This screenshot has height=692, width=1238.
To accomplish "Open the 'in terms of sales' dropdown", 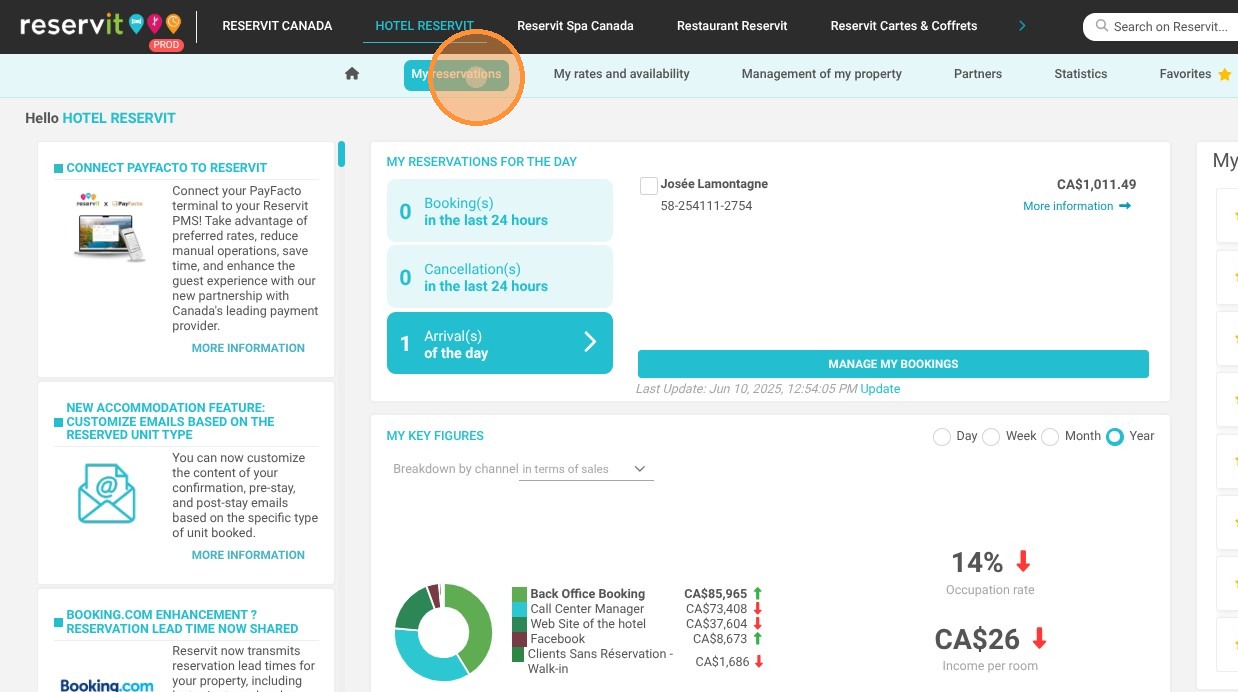I will (x=587, y=469).
